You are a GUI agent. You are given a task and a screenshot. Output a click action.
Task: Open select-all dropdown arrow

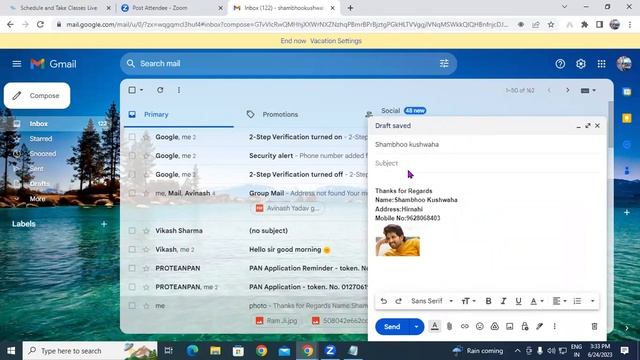click(142, 90)
